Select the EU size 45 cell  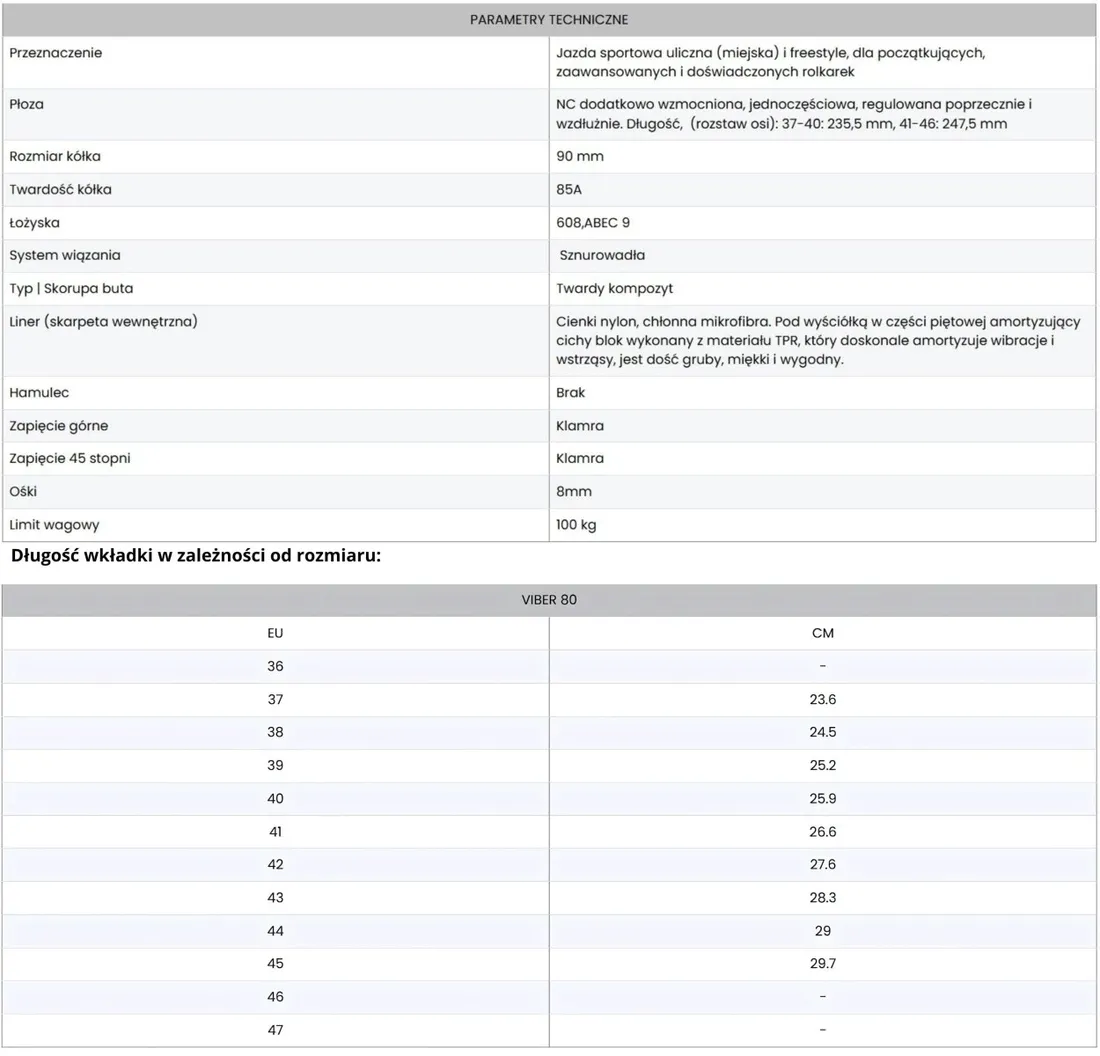tap(275, 963)
